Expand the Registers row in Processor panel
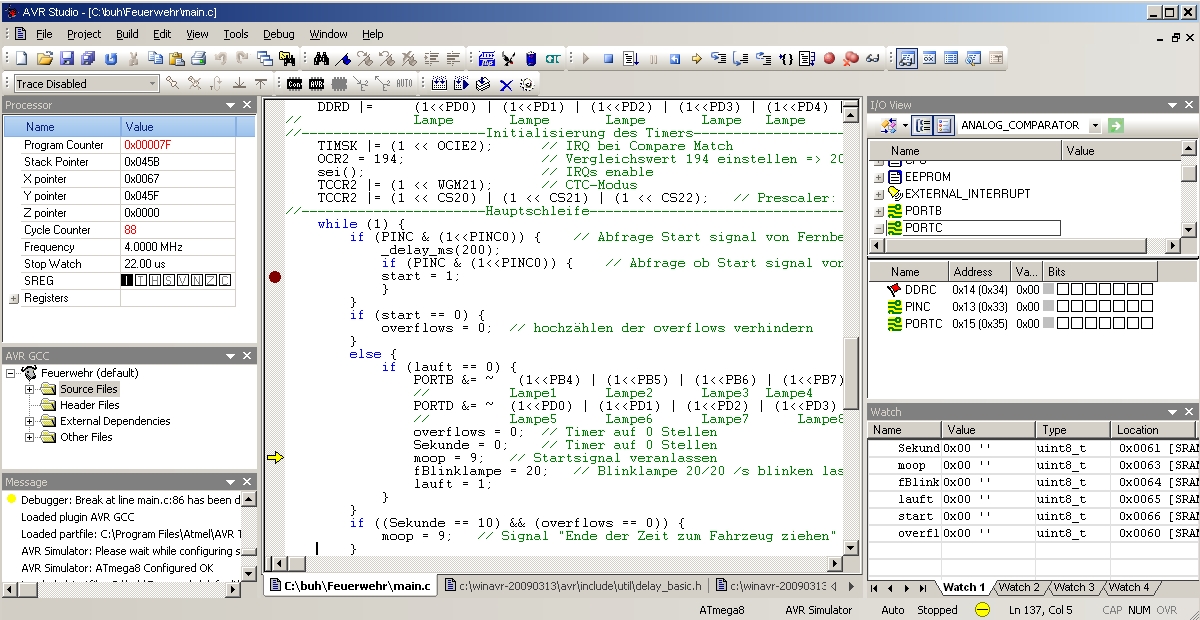This screenshot has width=1200, height=620. [14, 298]
